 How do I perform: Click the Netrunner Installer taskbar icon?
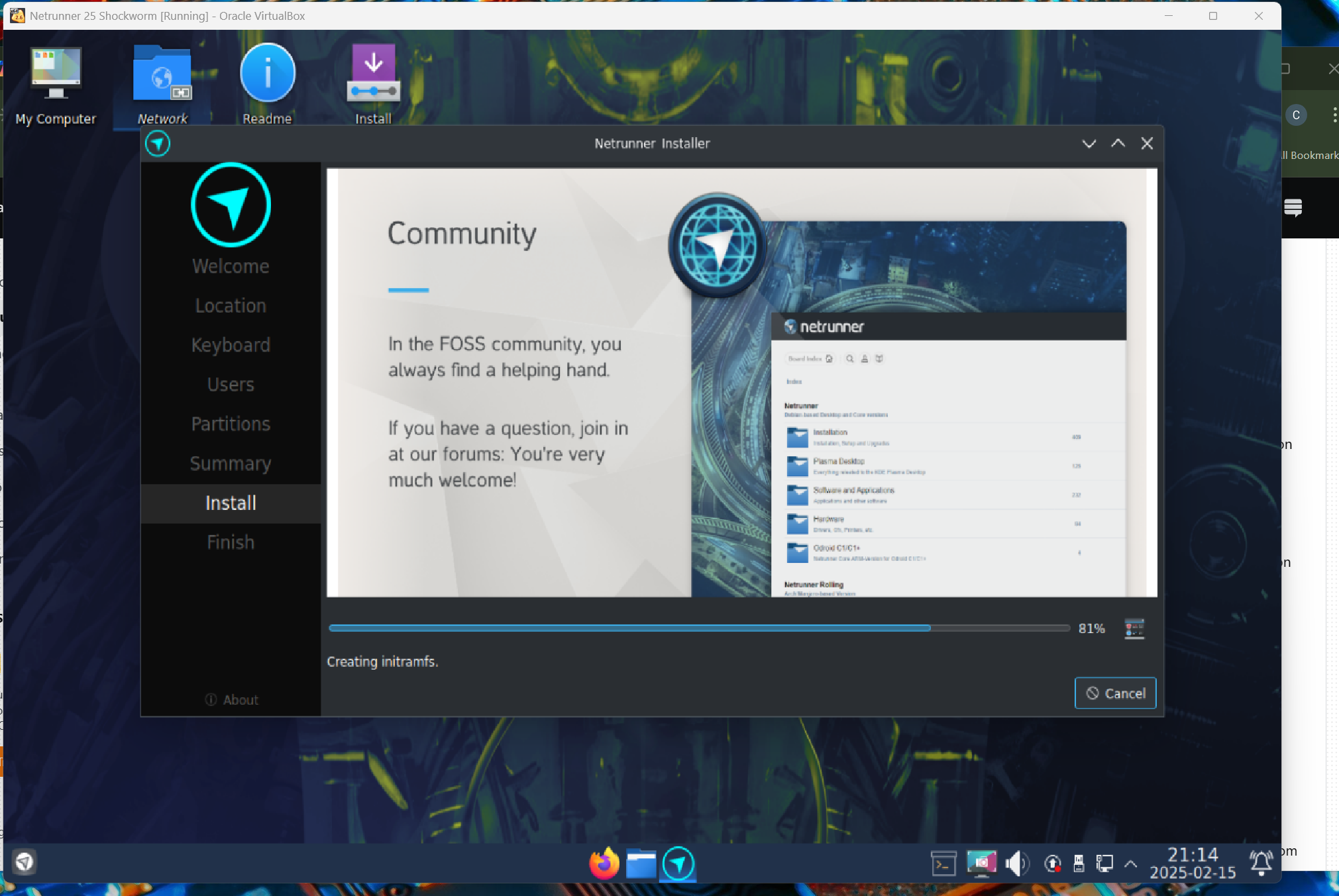[678, 863]
